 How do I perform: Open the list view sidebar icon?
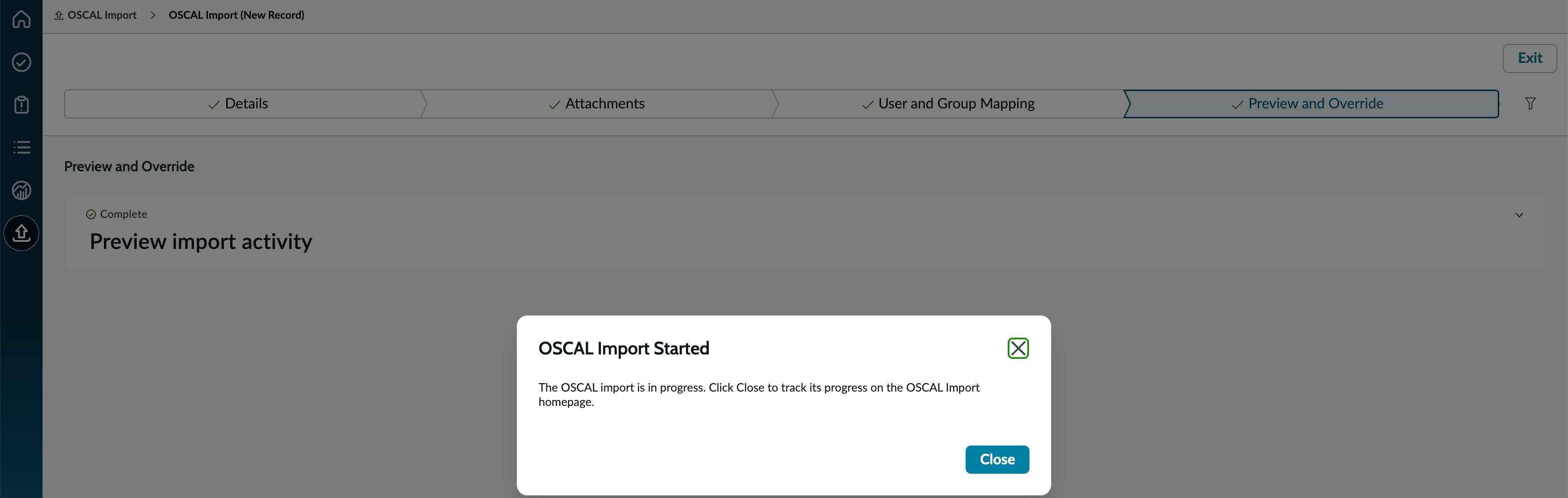[x=21, y=148]
